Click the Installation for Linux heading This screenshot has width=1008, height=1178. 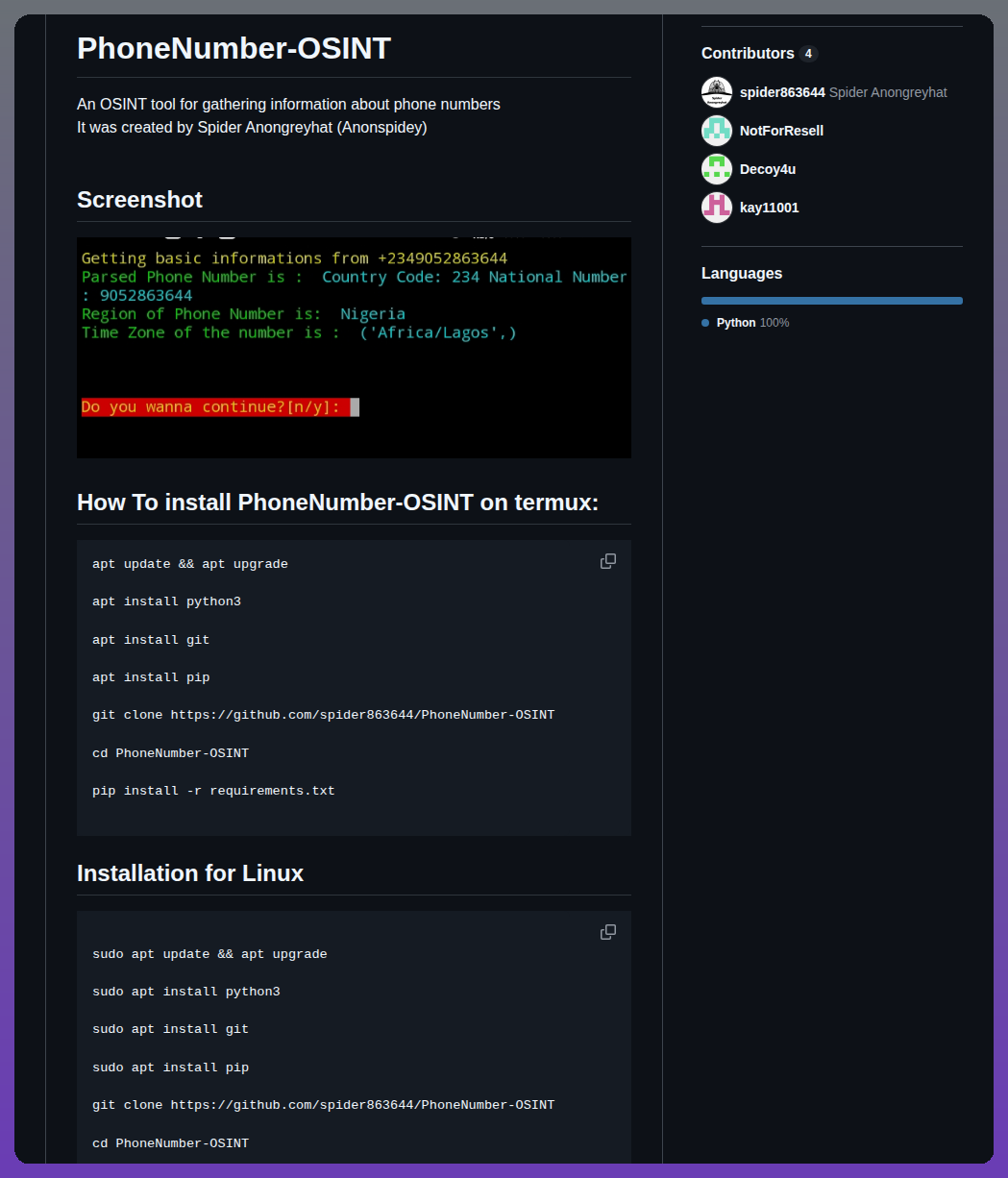point(190,873)
